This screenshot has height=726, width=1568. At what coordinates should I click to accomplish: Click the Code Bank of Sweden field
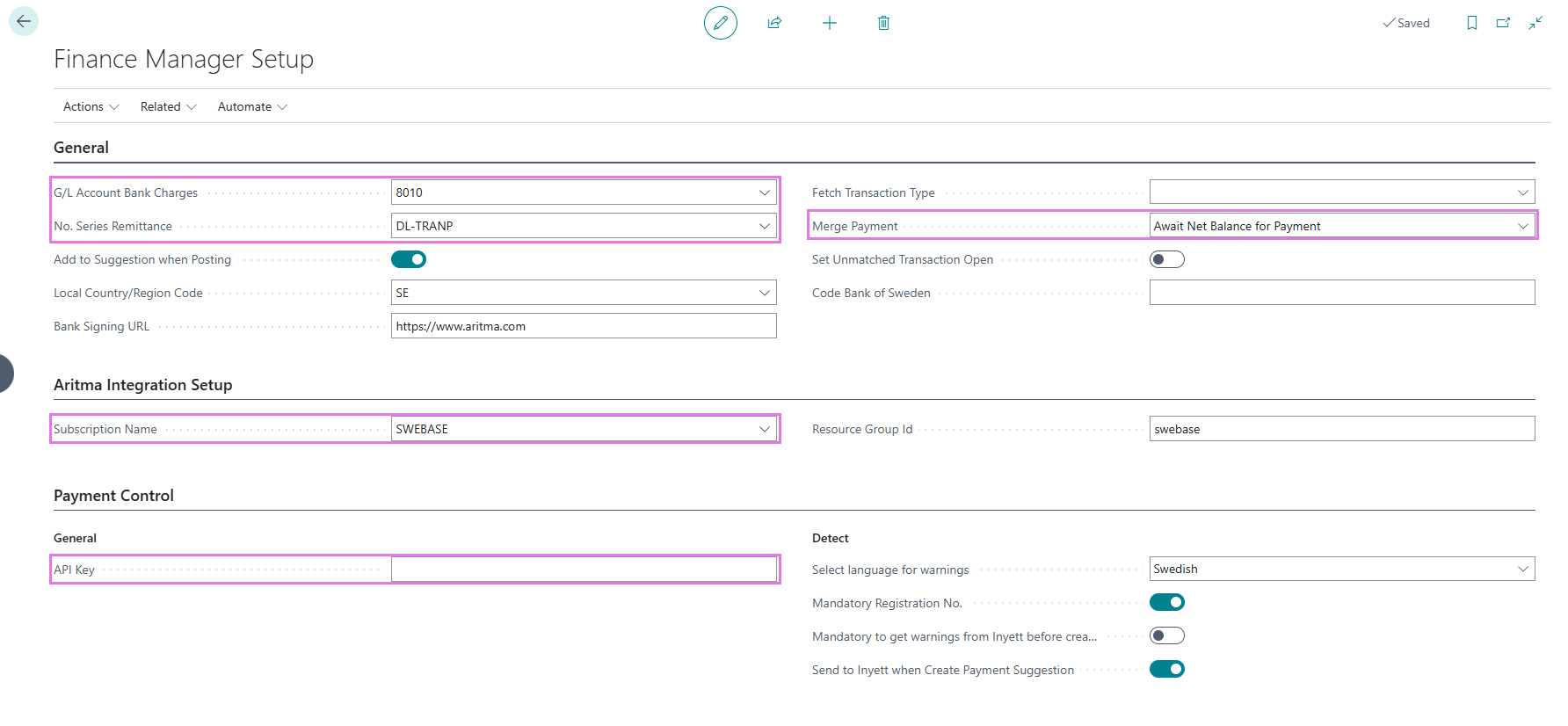[x=1342, y=293]
